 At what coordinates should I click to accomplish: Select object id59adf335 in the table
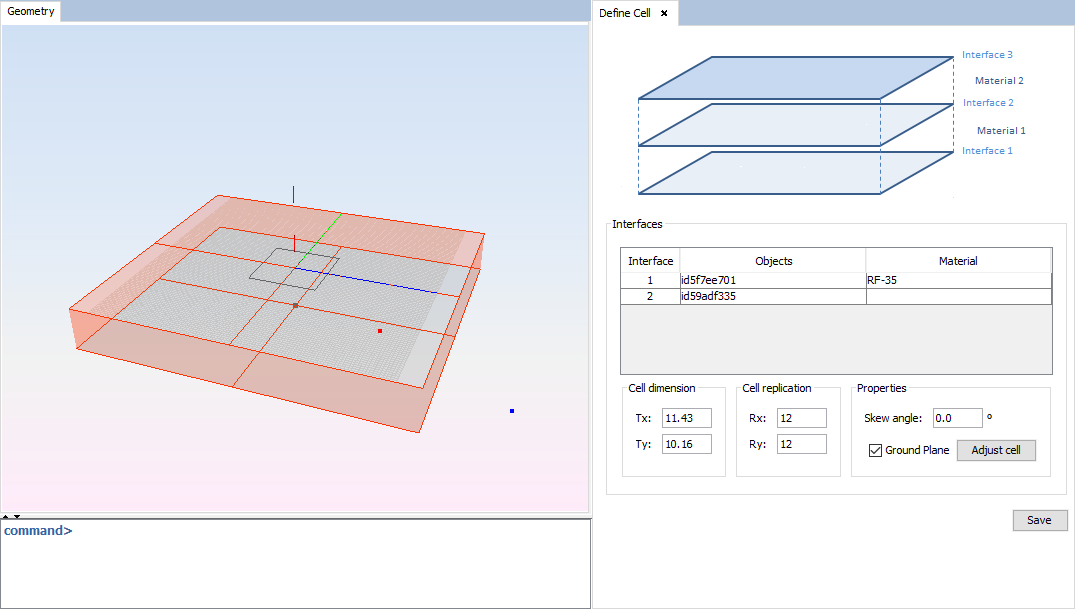pyautogui.click(x=772, y=296)
